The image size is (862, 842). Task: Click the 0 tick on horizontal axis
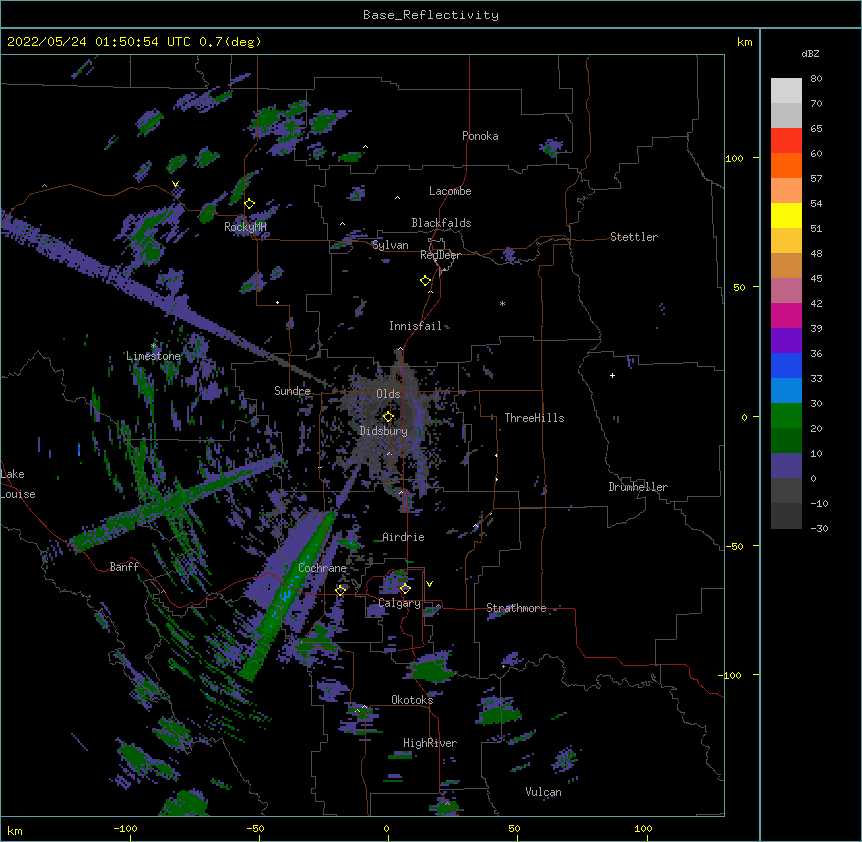(386, 828)
